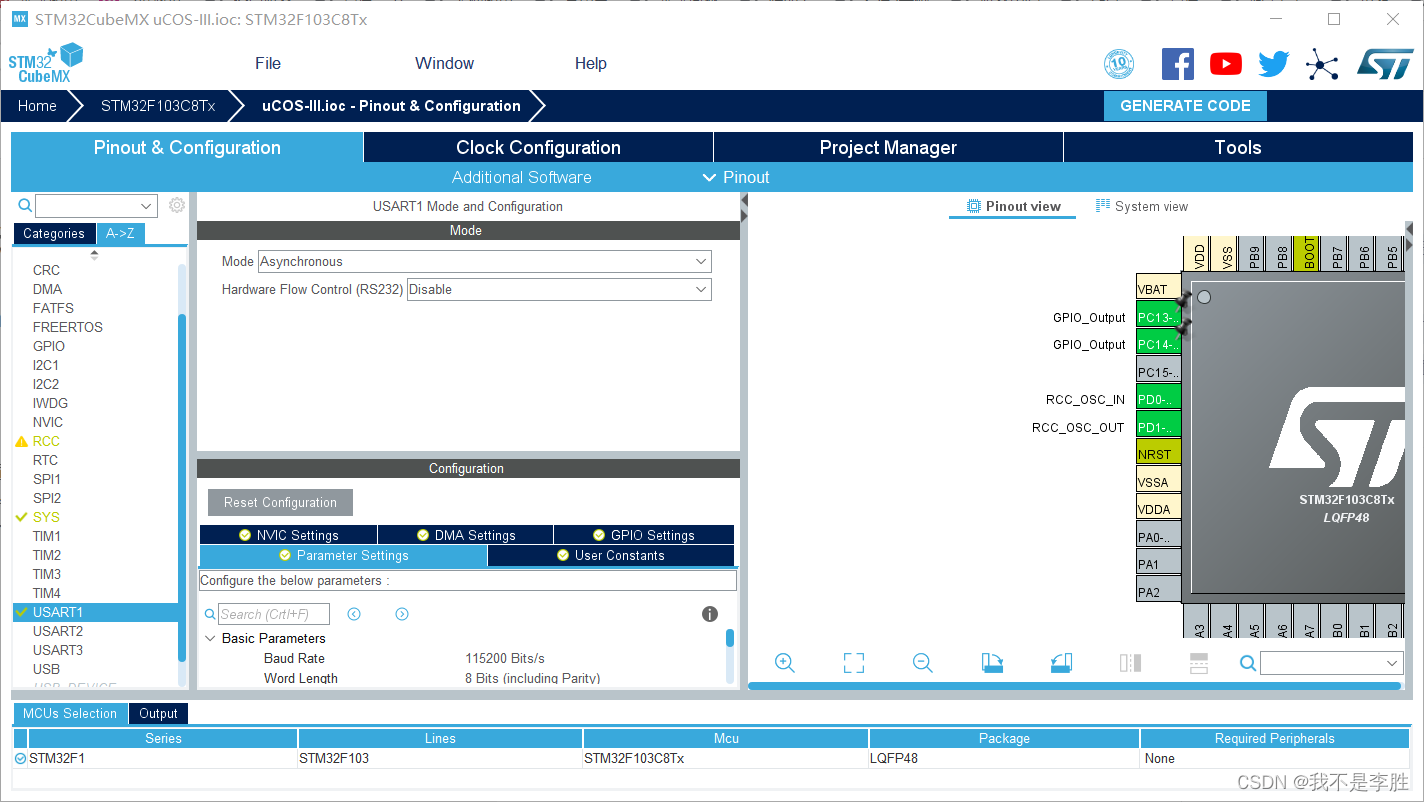Open the NVIC Settings tab
The height and width of the screenshot is (802, 1424).
[288, 535]
